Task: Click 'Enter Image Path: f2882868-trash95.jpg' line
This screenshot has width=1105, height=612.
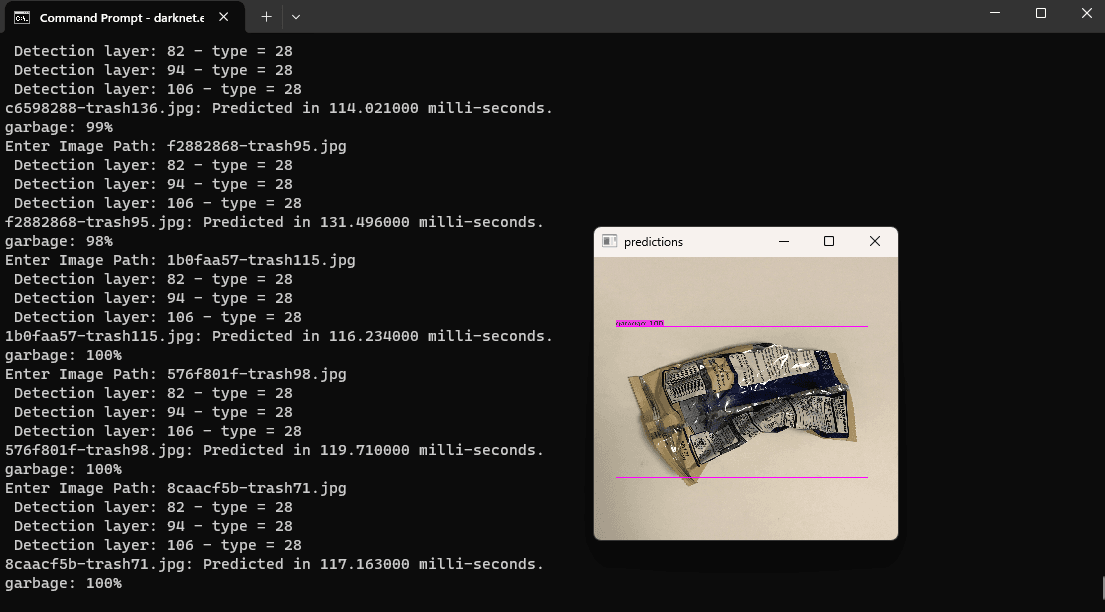Action: point(175,147)
